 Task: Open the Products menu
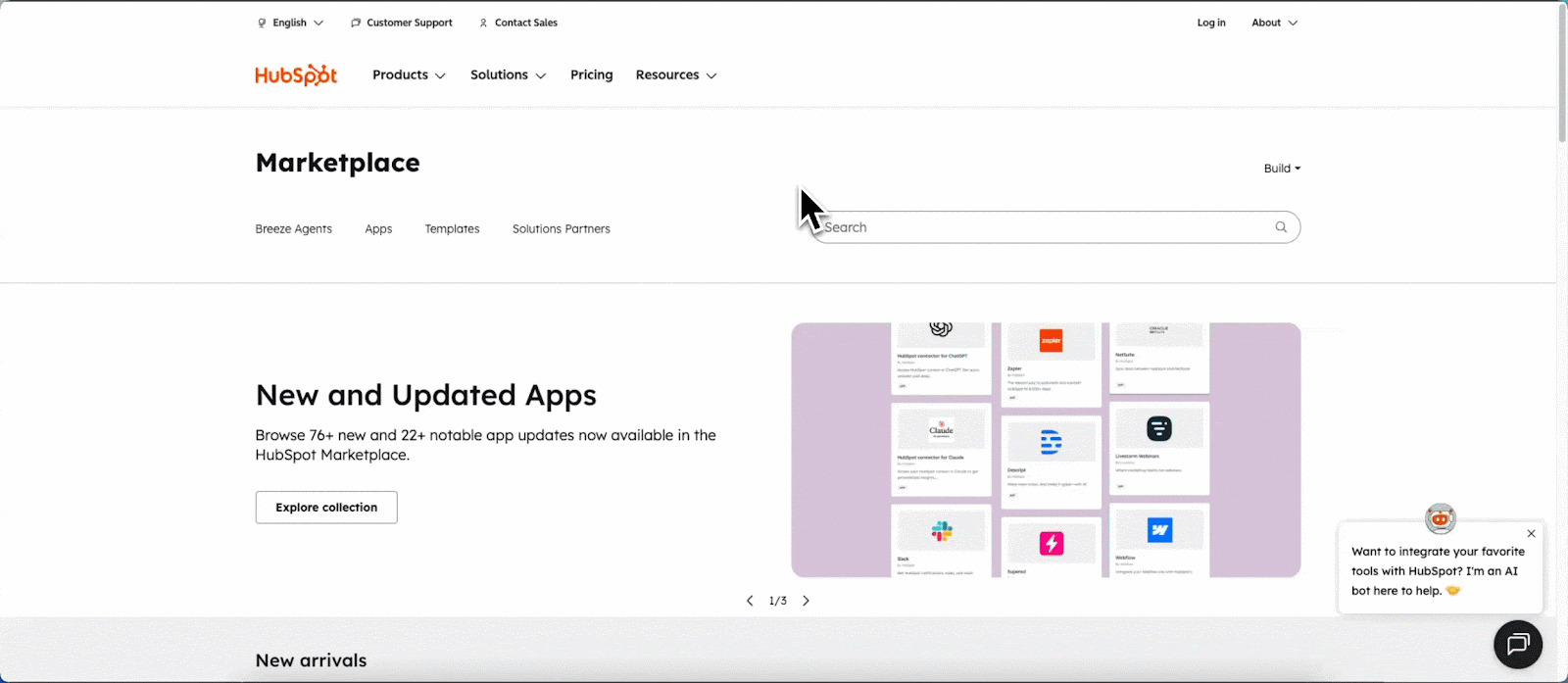[x=409, y=74]
